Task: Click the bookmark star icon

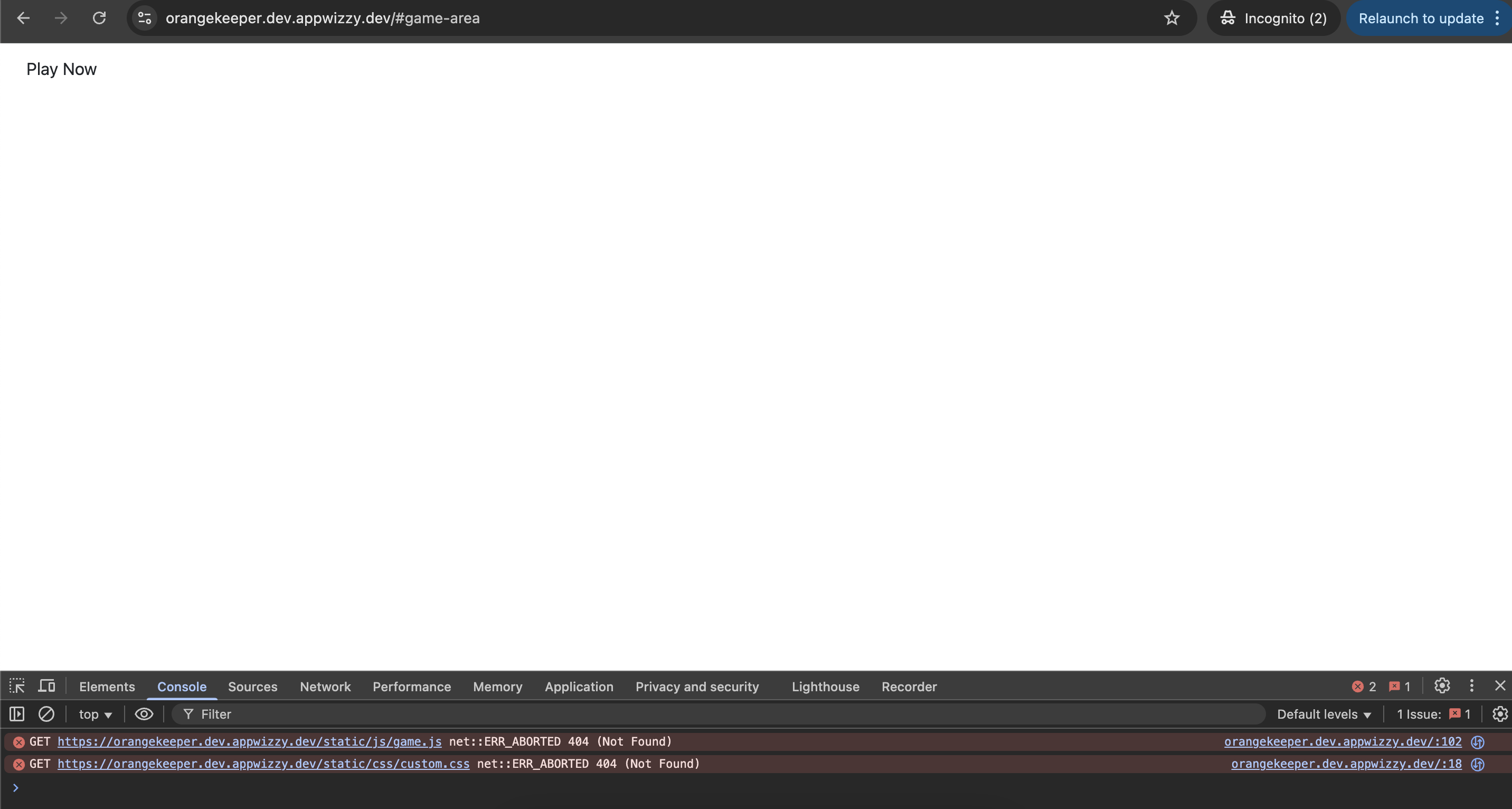Action: [1171, 18]
